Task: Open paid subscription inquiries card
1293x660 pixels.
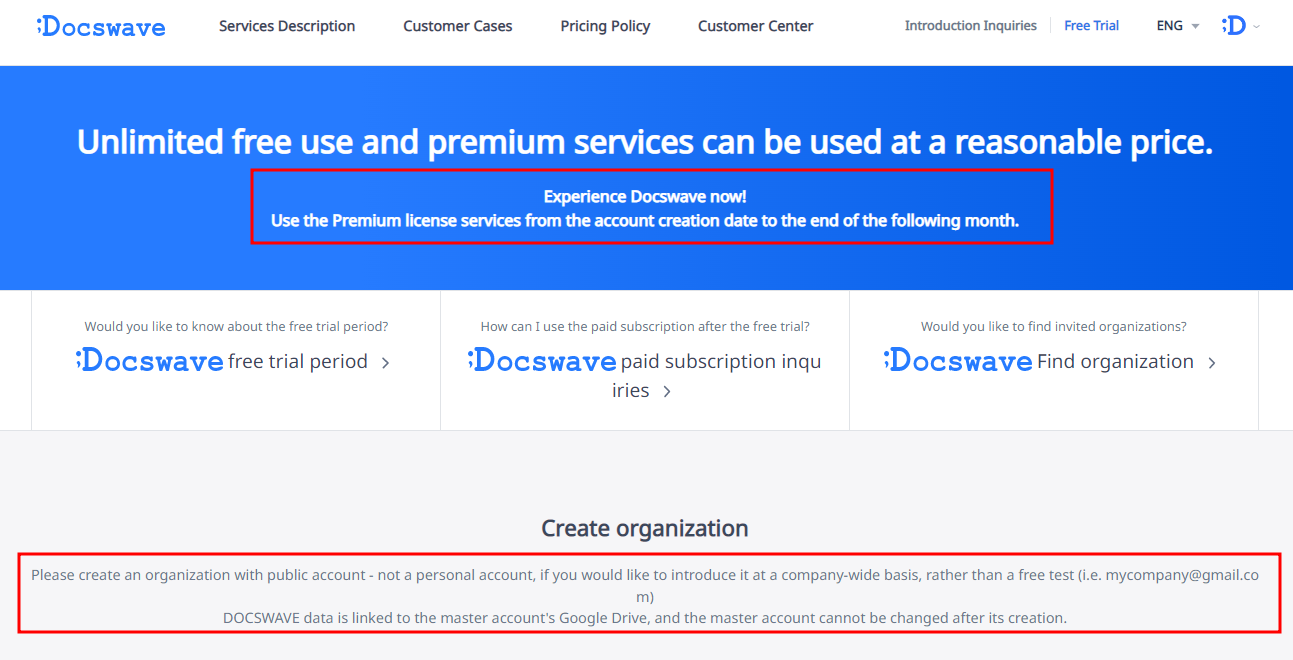Action: tap(644, 361)
